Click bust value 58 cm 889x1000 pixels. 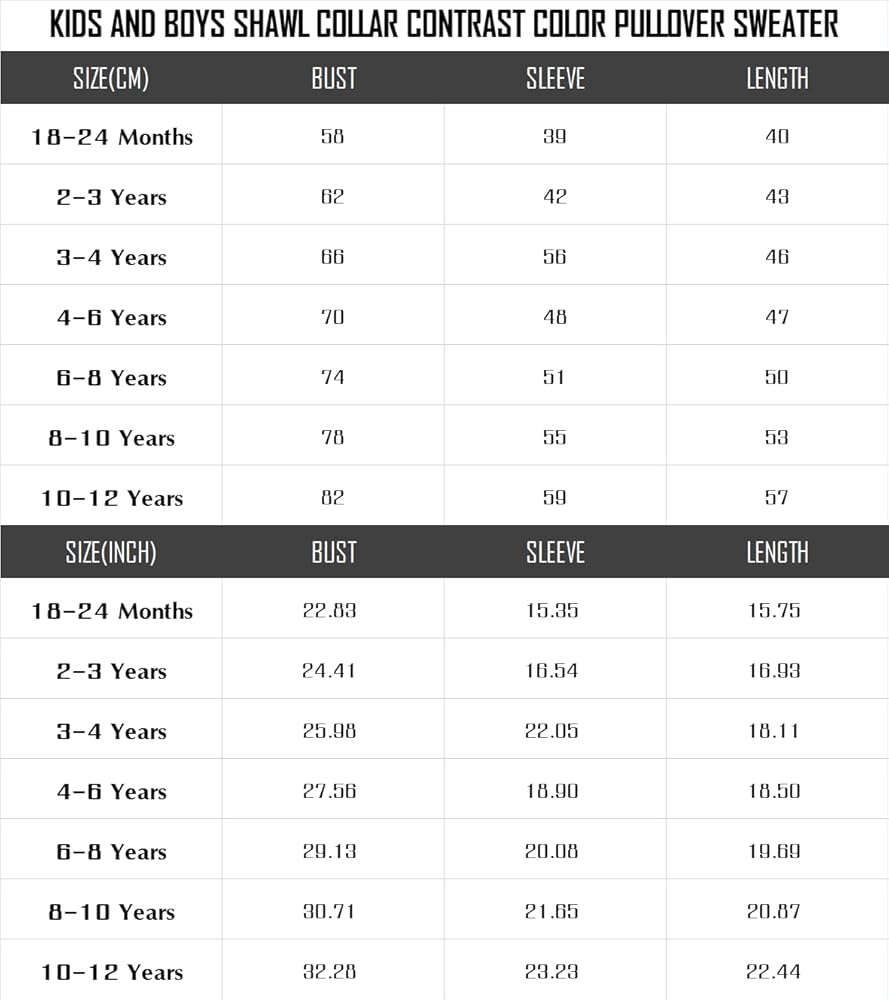(332, 136)
